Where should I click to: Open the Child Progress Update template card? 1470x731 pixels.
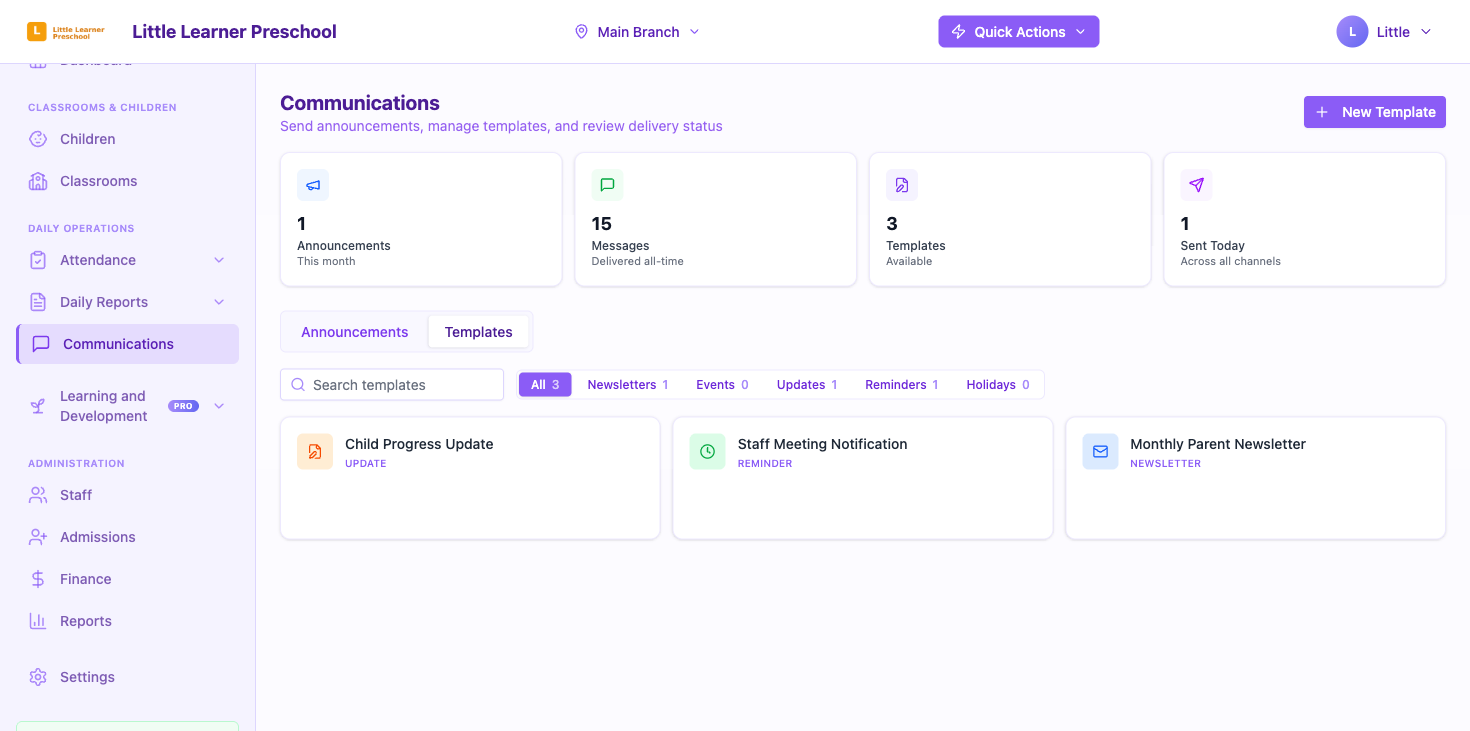click(470, 478)
